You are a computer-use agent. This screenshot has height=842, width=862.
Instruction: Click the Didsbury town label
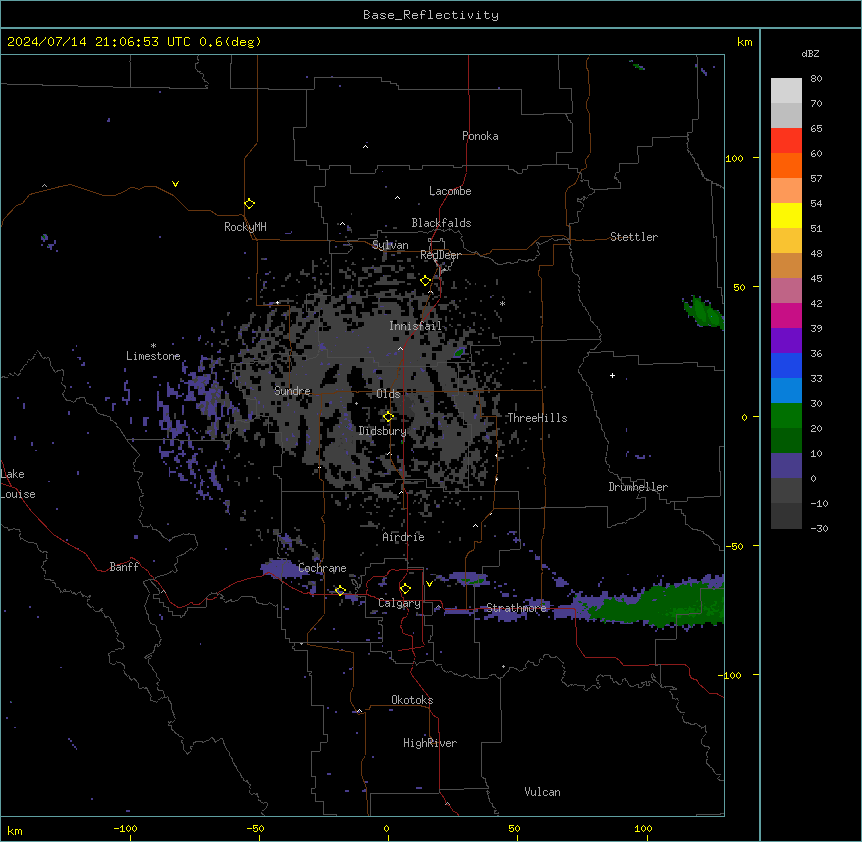click(x=383, y=431)
